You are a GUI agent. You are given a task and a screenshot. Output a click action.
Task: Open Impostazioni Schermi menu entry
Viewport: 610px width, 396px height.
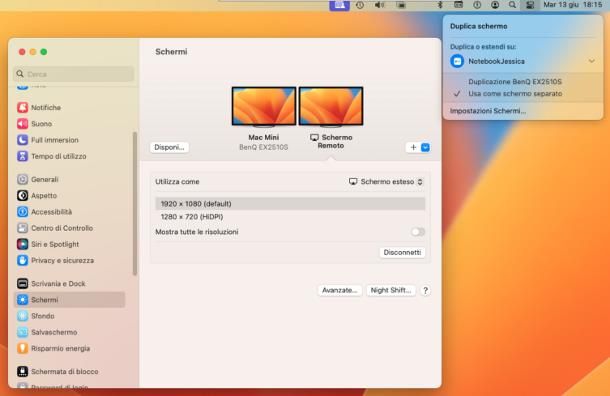point(488,111)
